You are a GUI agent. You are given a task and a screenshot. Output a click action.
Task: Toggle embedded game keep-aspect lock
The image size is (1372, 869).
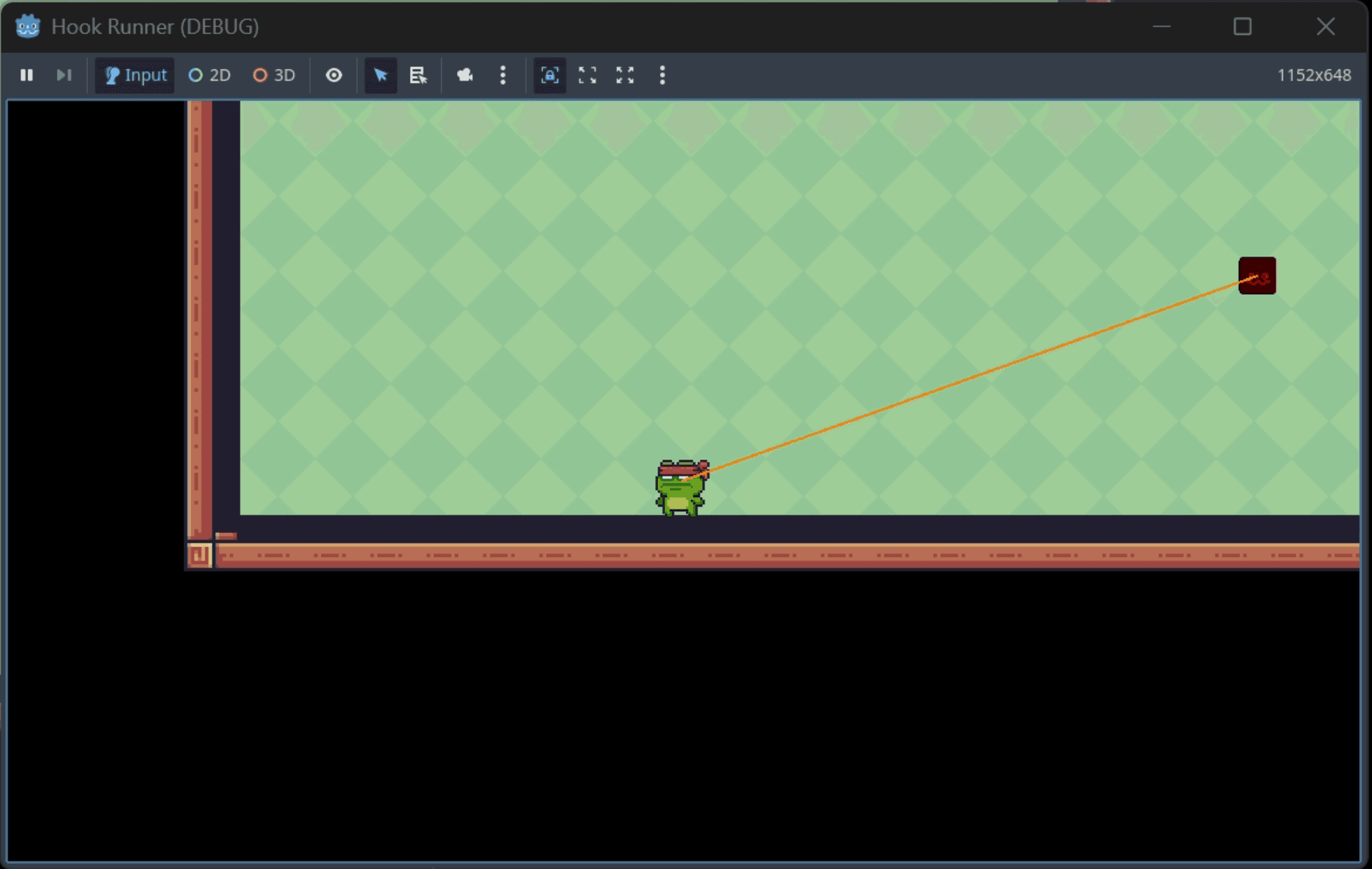[549, 75]
